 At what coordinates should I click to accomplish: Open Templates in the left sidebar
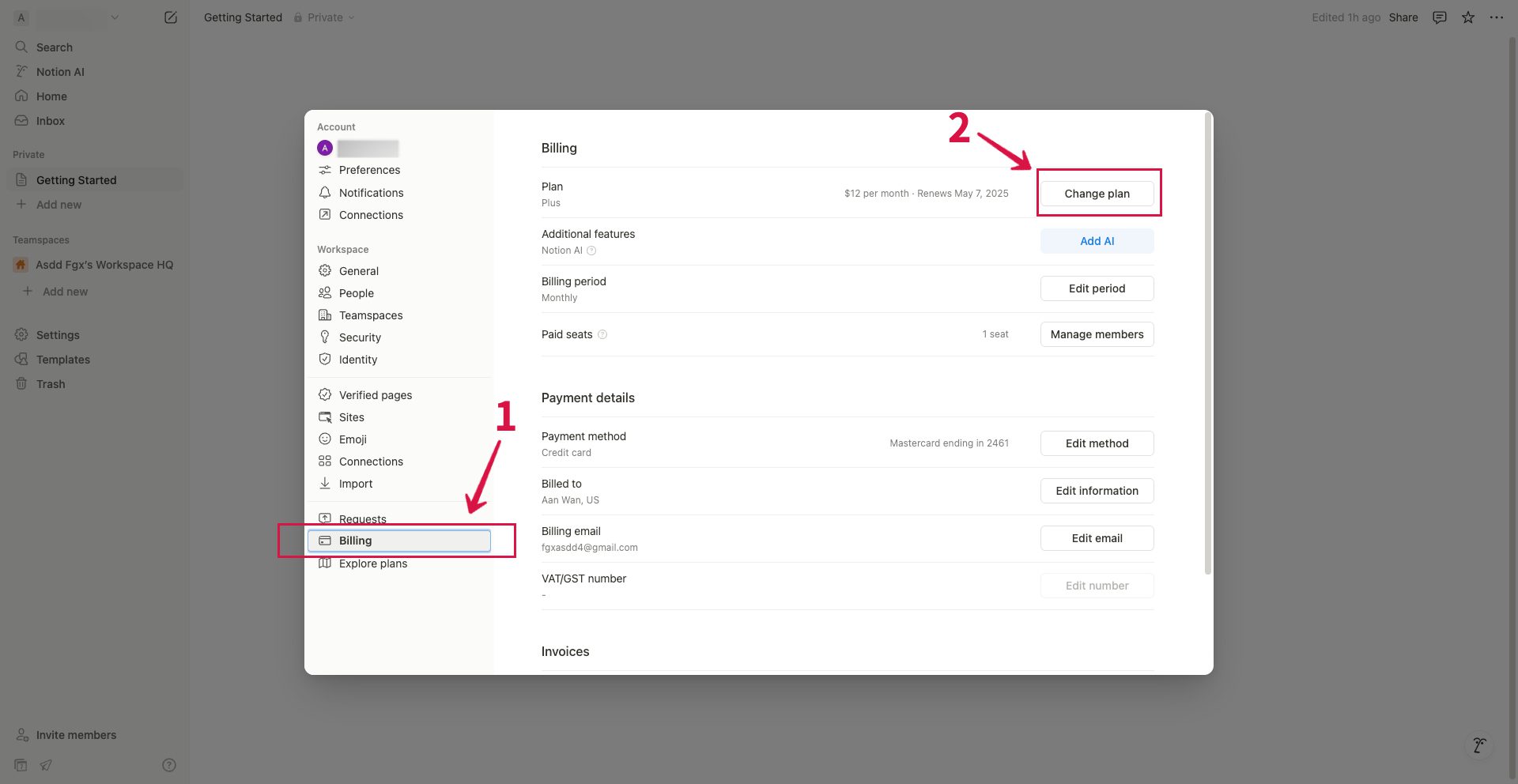click(x=95, y=360)
